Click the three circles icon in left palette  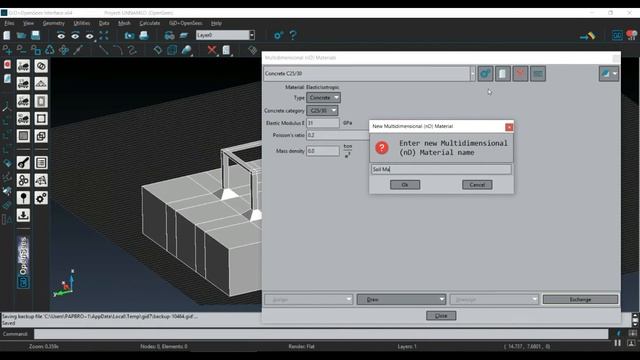23,180
